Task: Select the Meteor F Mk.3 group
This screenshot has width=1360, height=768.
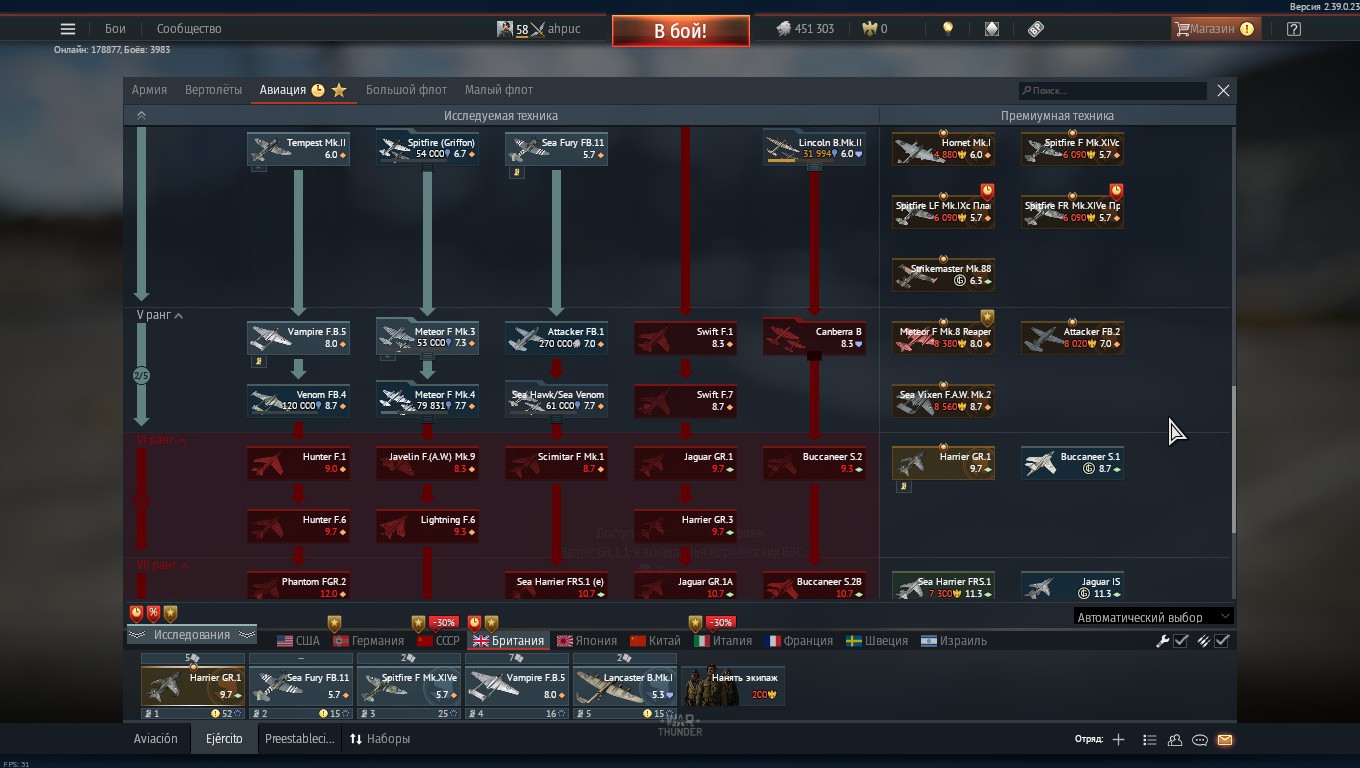Action: click(x=427, y=337)
